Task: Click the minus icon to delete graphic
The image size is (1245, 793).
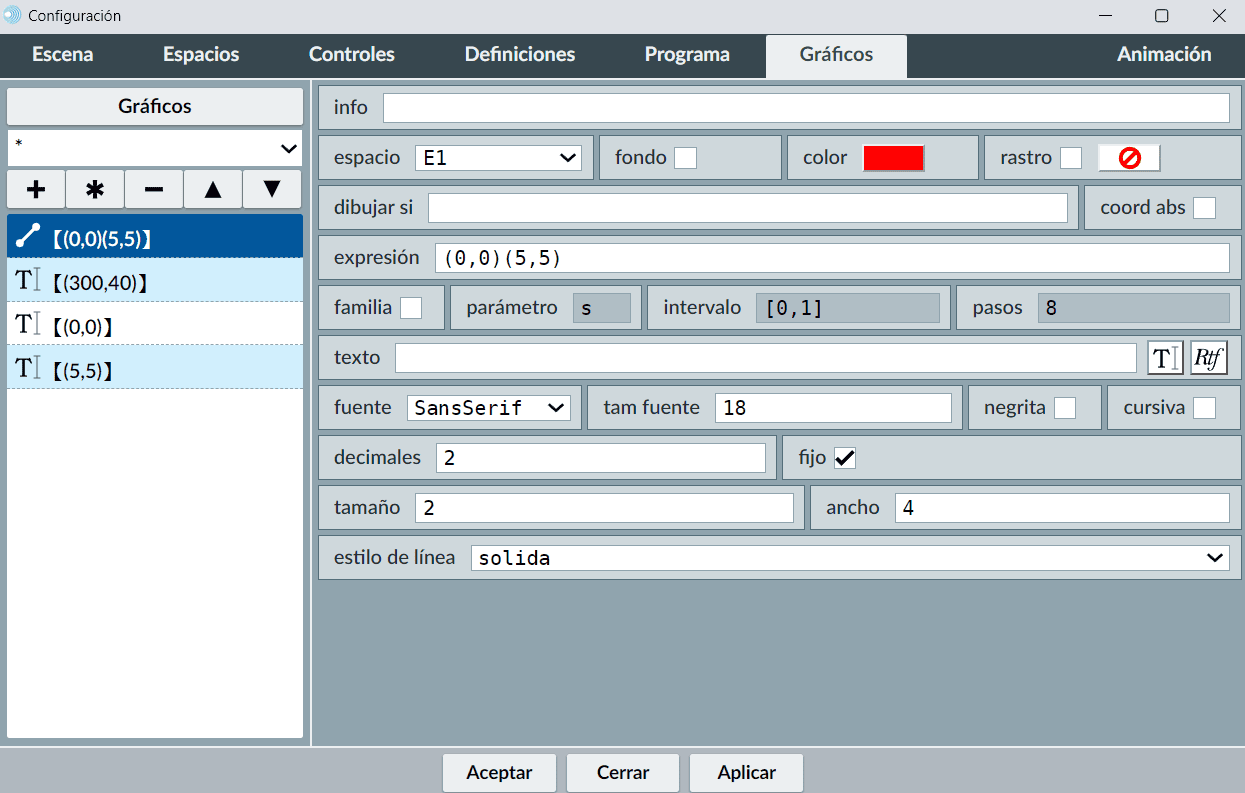Action: tap(154, 189)
